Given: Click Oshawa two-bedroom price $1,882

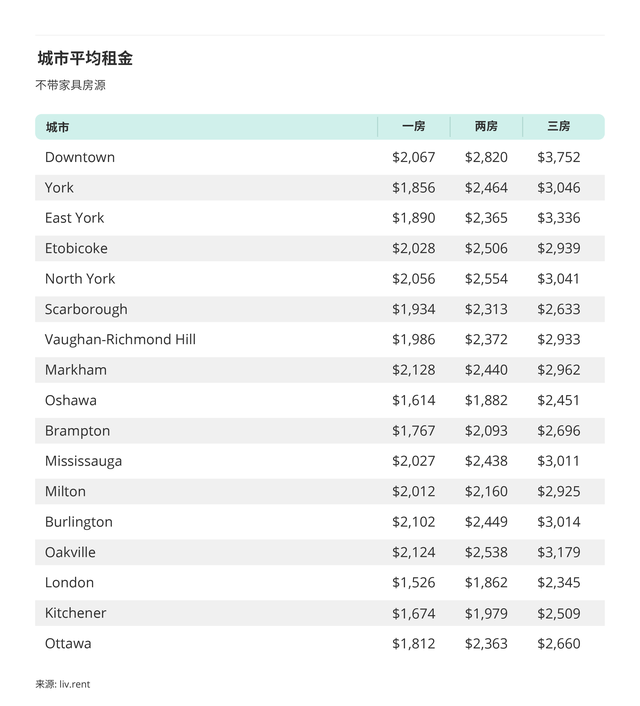Looking at the screenshot, I should (x=486, y=400).
